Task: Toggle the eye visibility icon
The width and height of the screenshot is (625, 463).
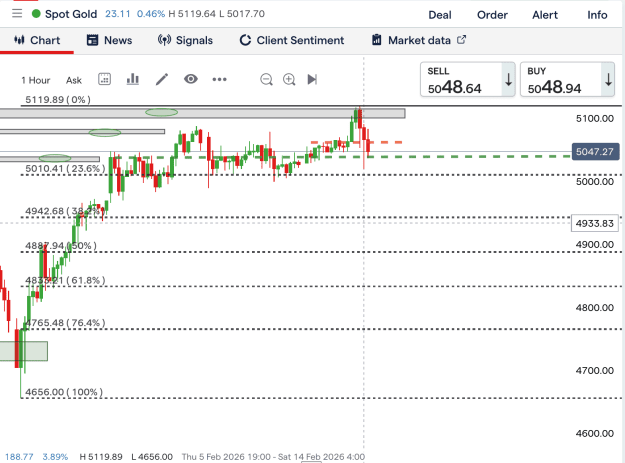Action: point(191,79)
